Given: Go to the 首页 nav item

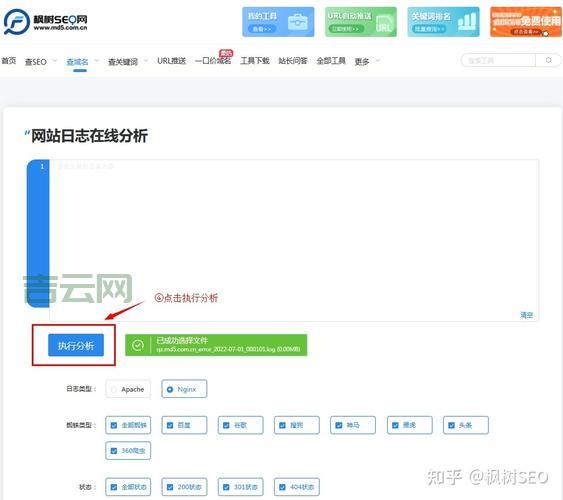Looking at the screenshot, I should 9,61.
